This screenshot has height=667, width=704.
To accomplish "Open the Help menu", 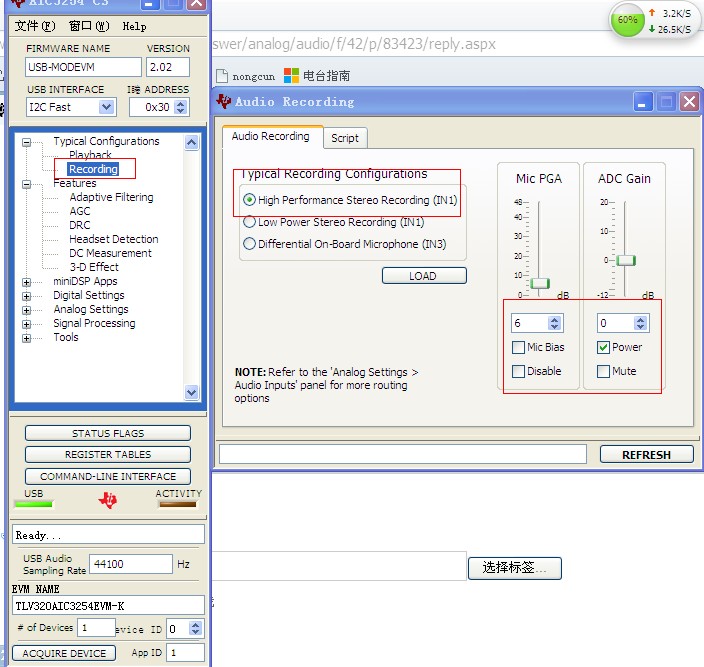I will tap(134, 26).
